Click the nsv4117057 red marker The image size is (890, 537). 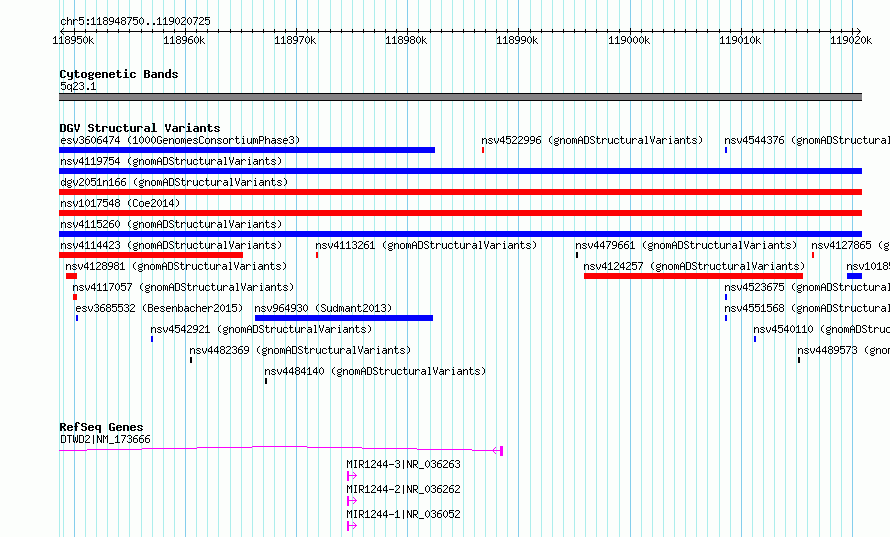75,297
